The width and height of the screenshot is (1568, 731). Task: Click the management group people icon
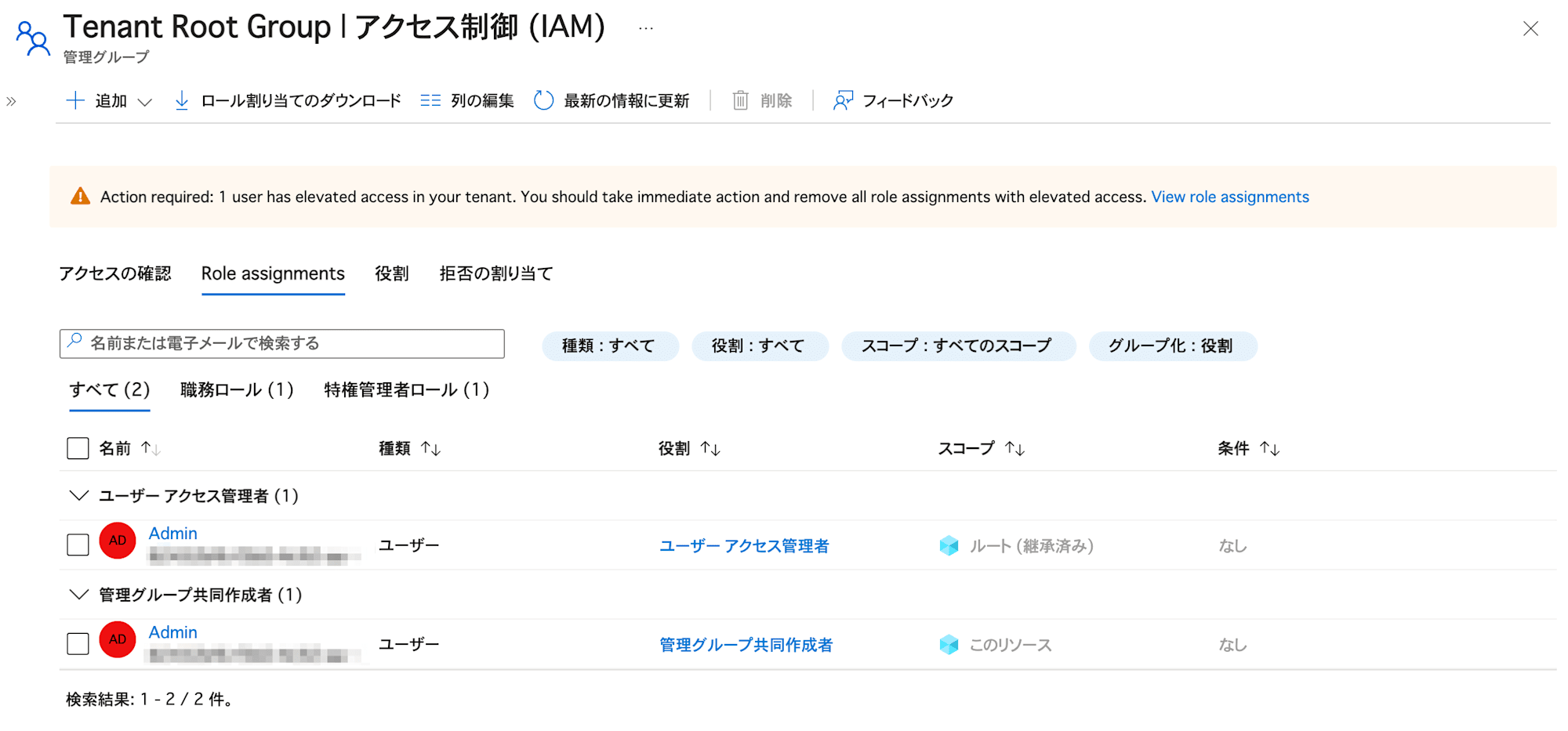pos(33,38)
